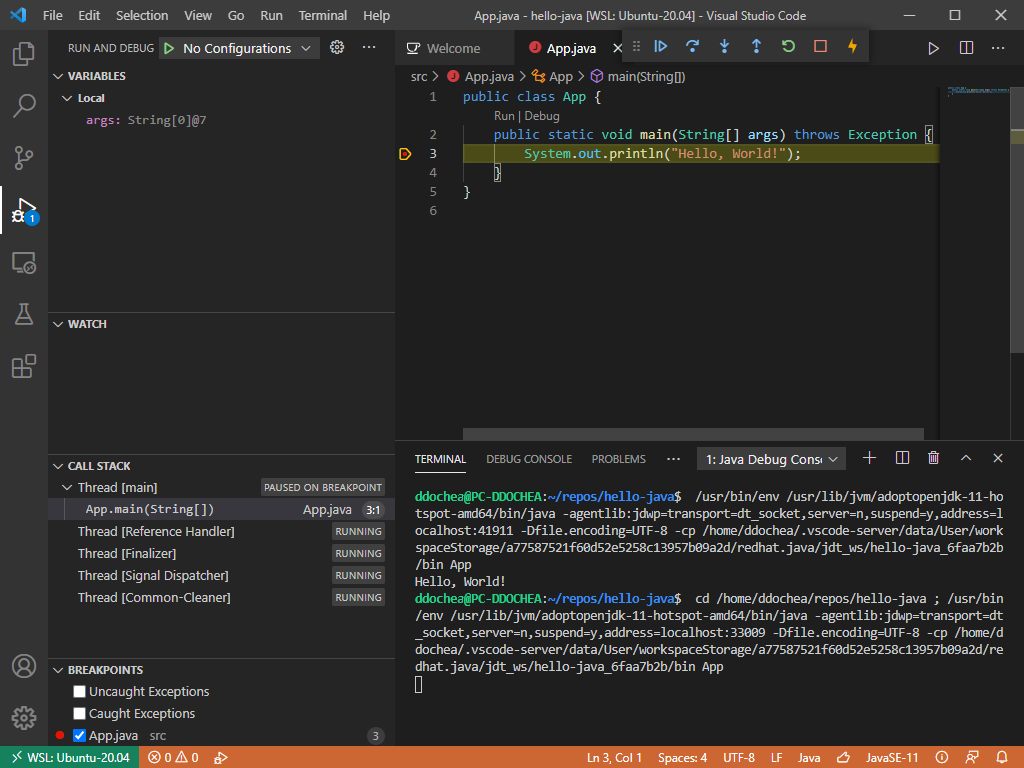Open Source Control view
The width and height of the screenshot is (1024, 768).
tap(24, 157)
